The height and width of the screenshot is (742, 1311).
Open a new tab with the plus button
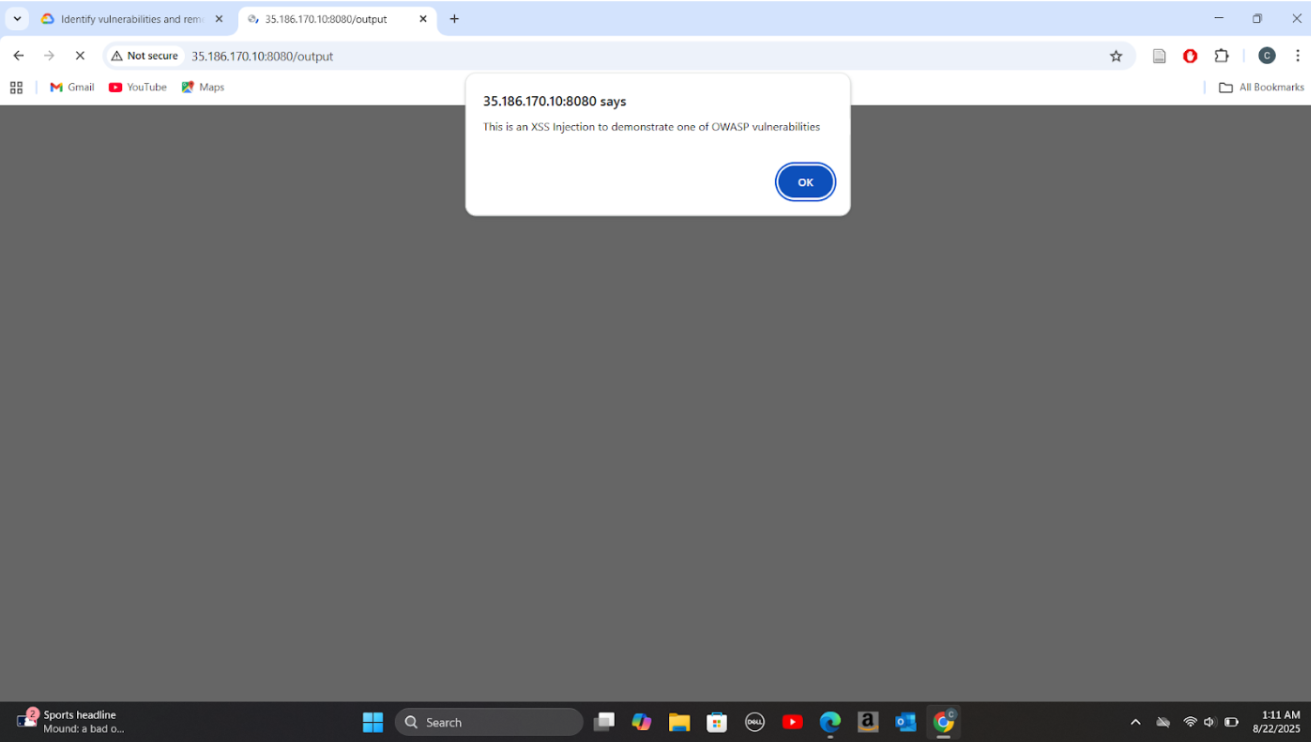(x=454, y=19)
